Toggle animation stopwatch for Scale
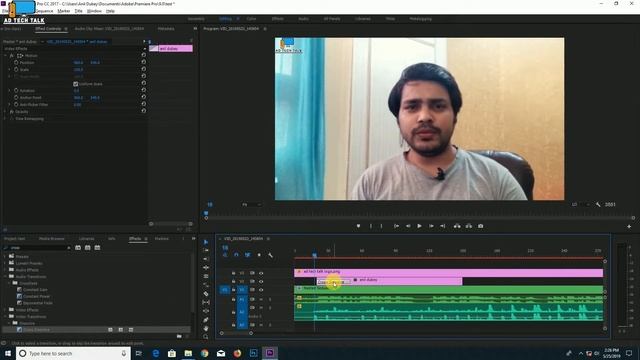The image size is (640, 360). 16,69
